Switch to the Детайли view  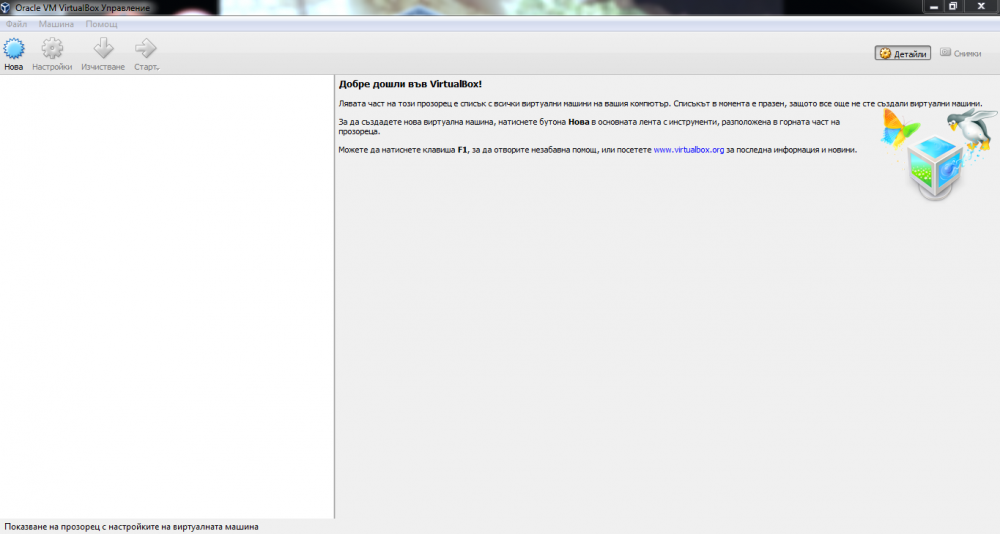(x=902, y=54)
